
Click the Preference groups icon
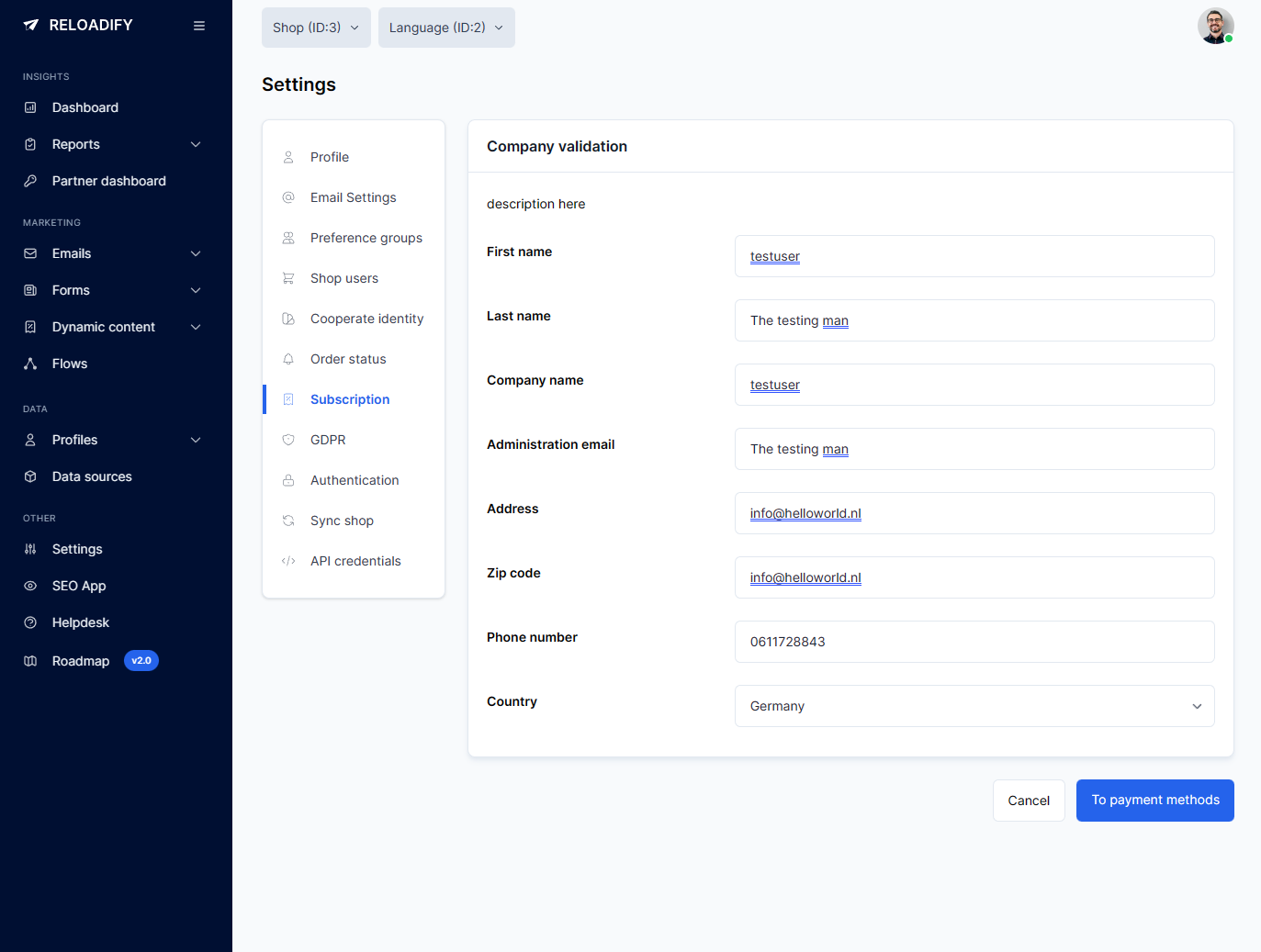[x=288, y=238]
